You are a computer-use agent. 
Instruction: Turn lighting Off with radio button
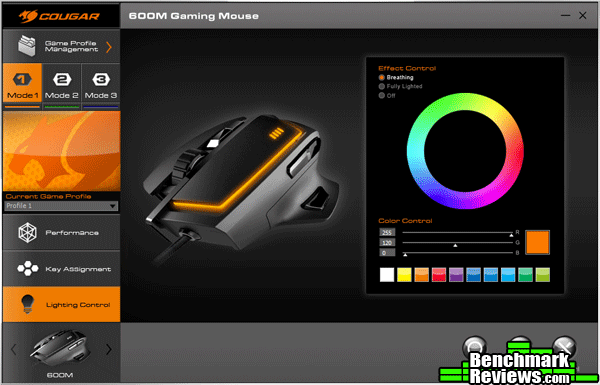(x=382, y=96)
